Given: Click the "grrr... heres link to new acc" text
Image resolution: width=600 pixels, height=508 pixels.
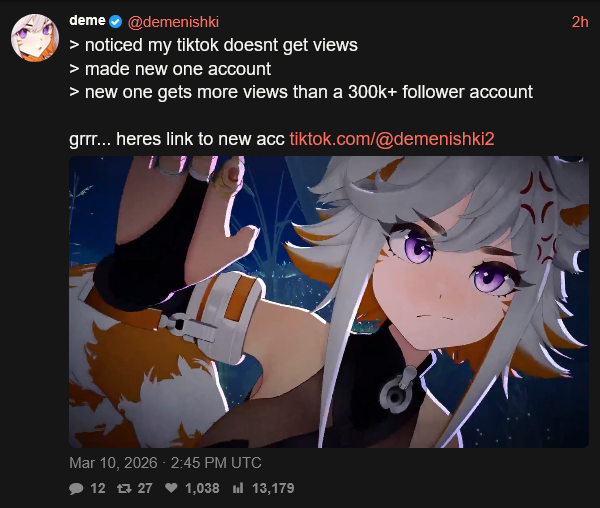Looking at the screenshot, I should point(177,139).
